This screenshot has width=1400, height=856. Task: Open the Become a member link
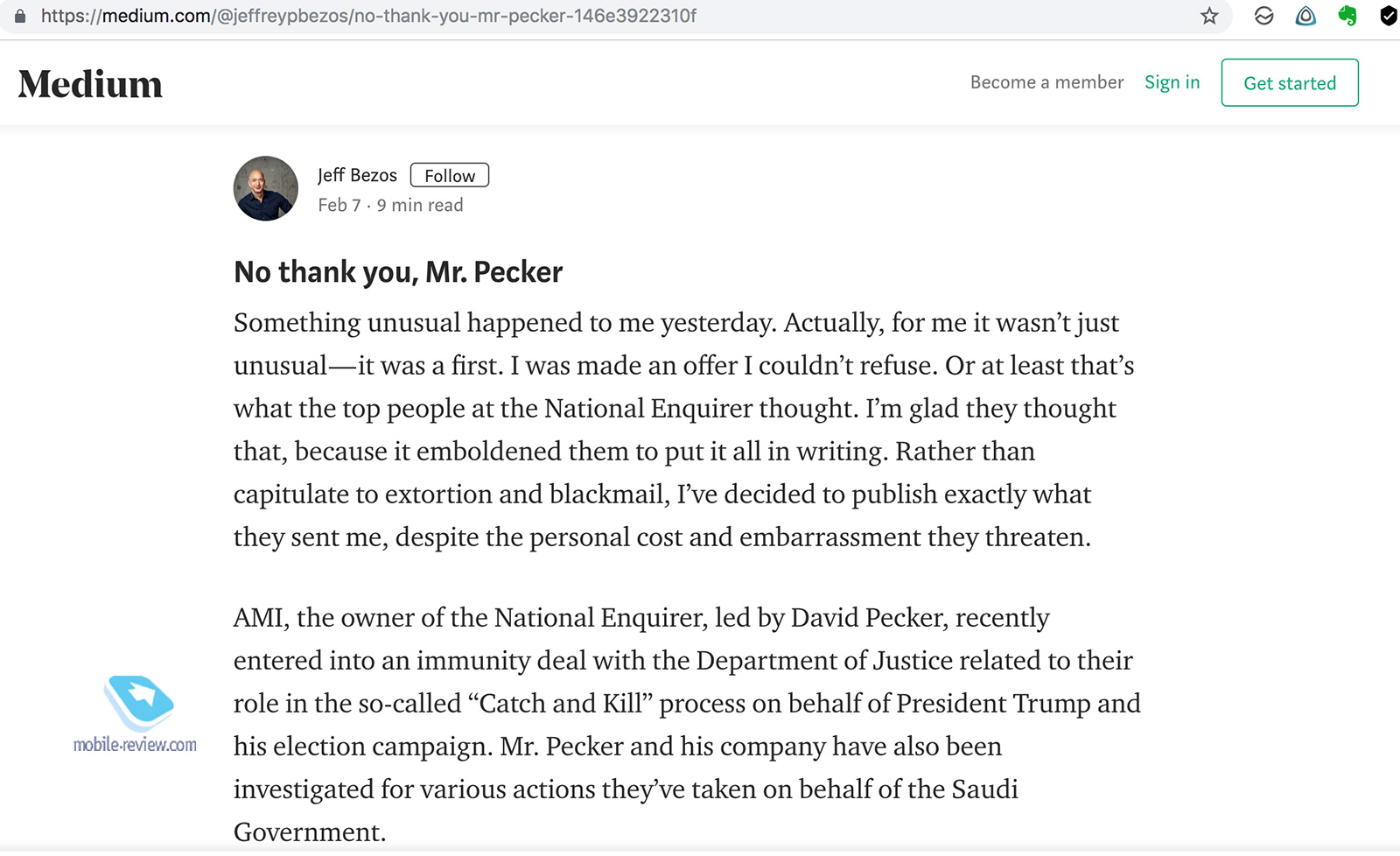[1046, 82]
